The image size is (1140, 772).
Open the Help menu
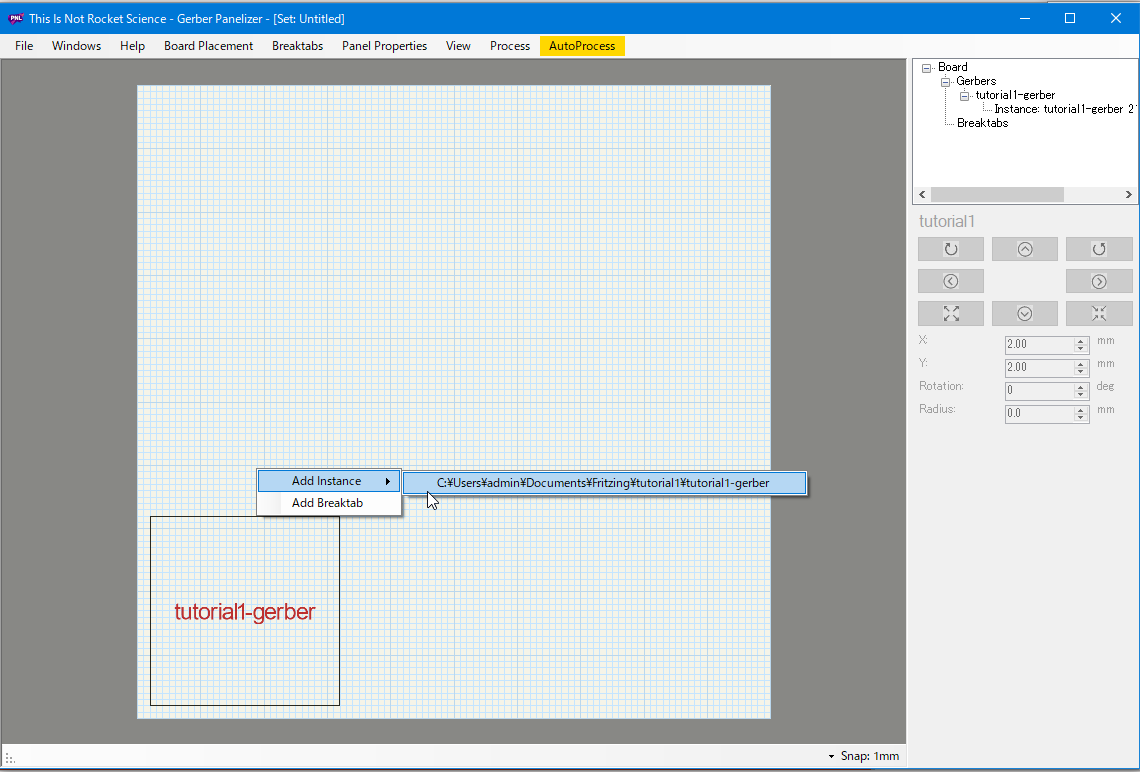tap(132, 46)
